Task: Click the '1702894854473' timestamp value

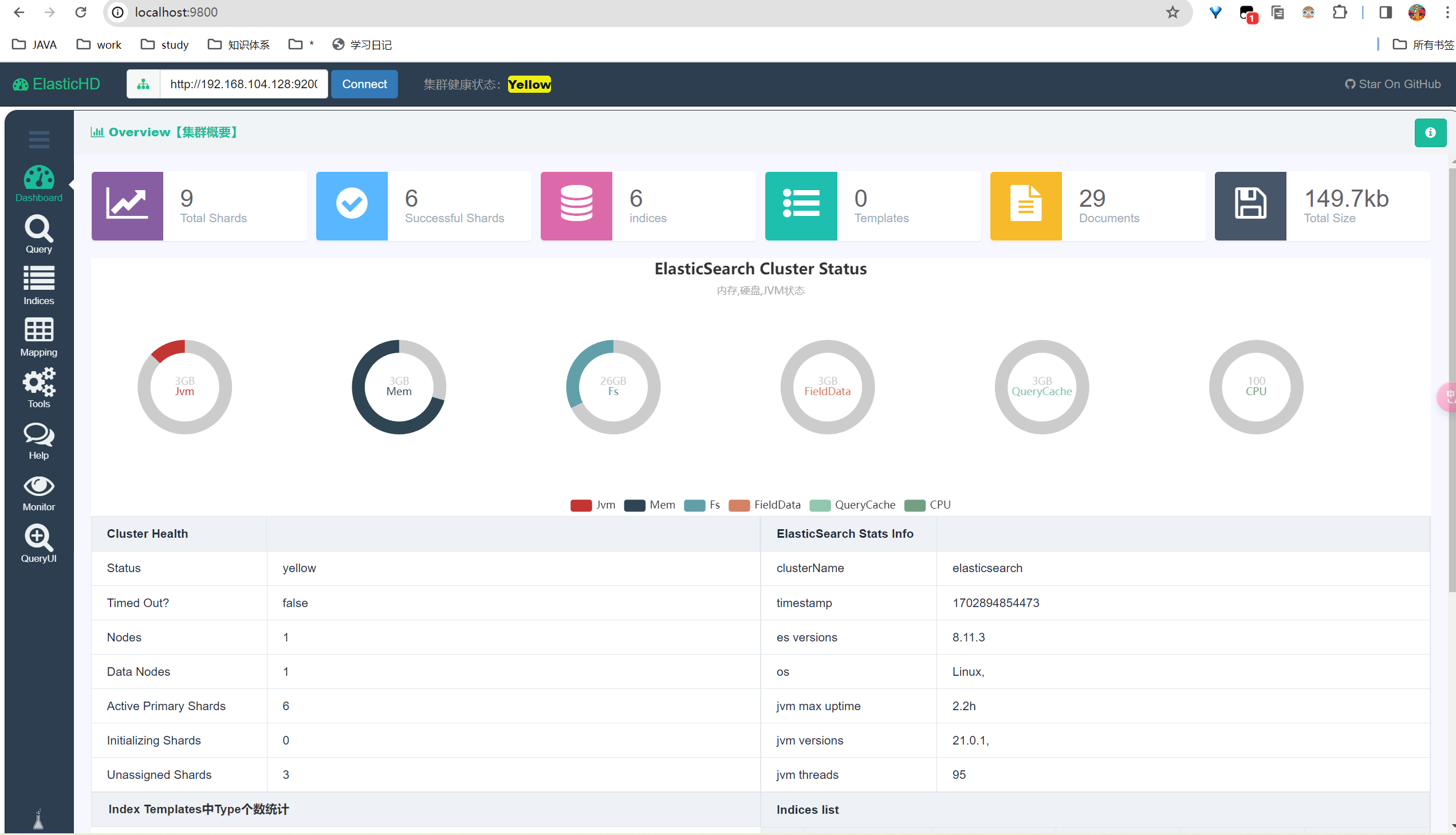Action: pyautogui.click(x=995, y=602)
